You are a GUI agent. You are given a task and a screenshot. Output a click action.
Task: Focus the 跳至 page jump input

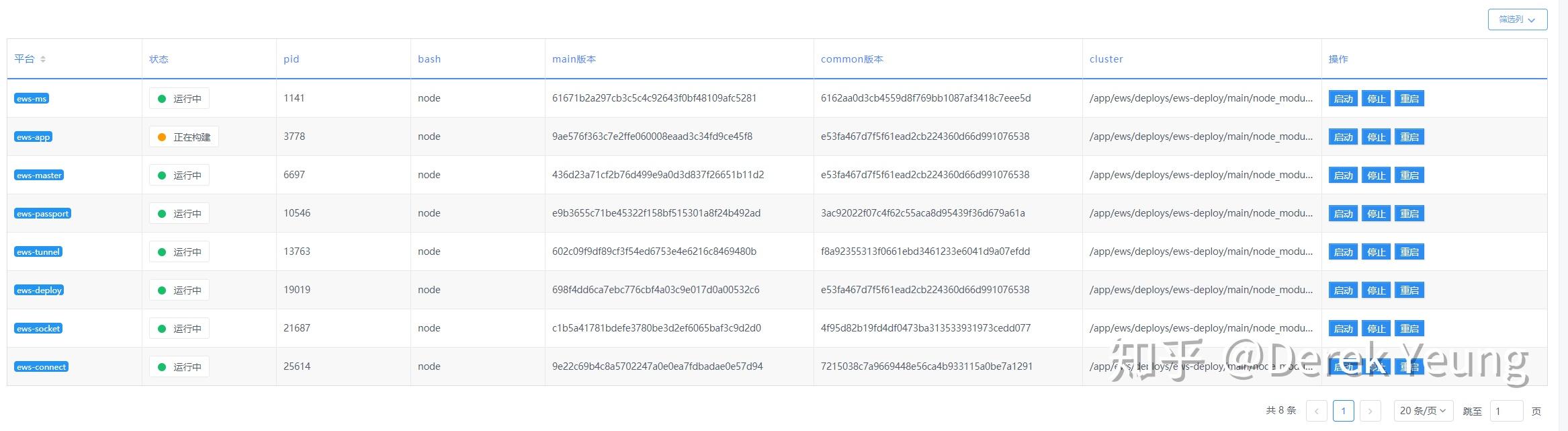(x=1506, y=411)
